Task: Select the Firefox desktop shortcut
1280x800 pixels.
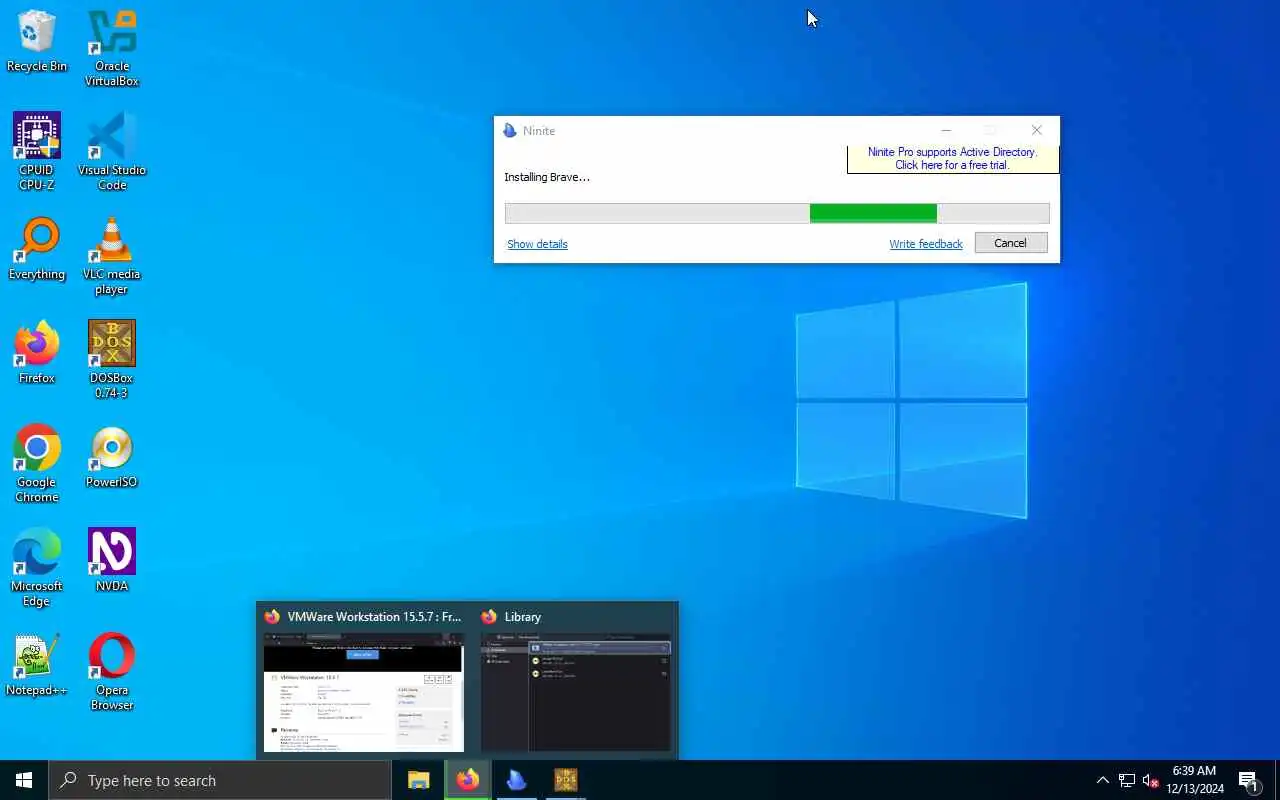Action: [37, 353]
